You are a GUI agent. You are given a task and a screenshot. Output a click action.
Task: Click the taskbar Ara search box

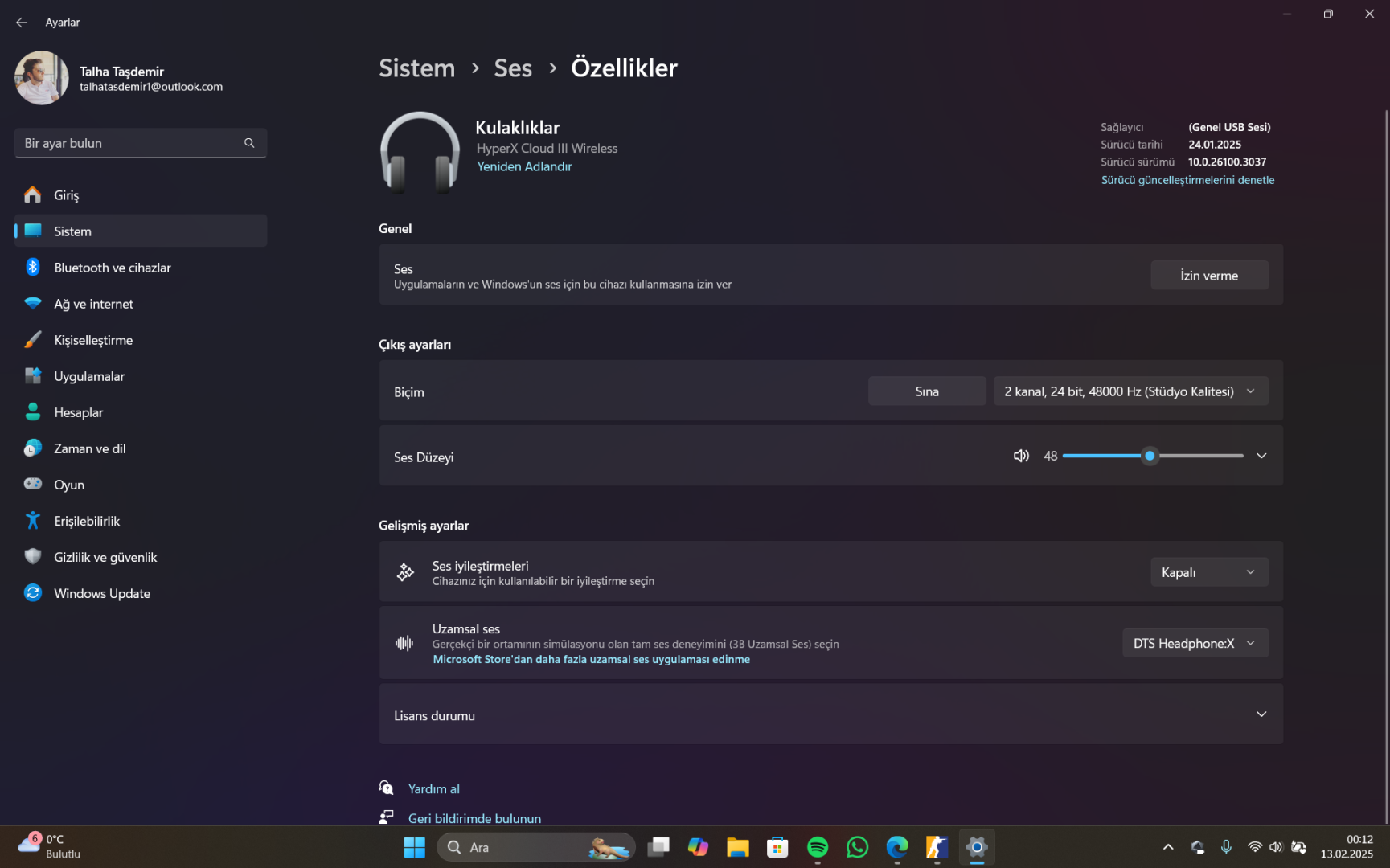(x=536, y=847)
